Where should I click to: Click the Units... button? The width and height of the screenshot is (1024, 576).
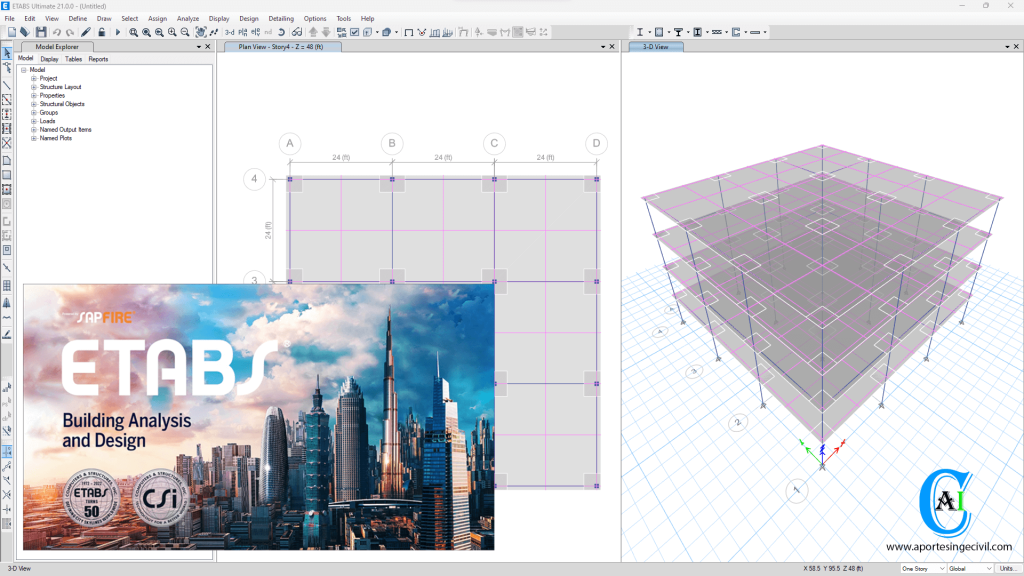click(1009, 568)
